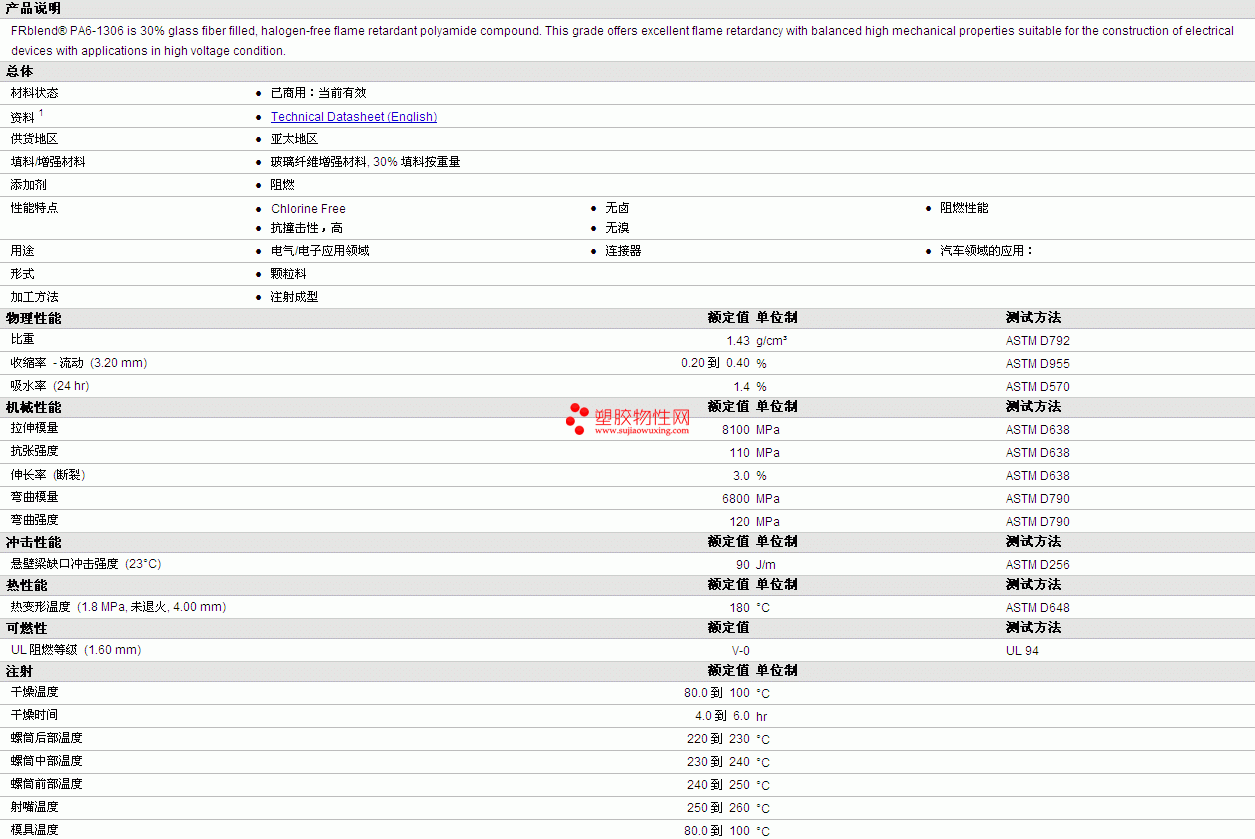Select the 拉伸模量 value 8100
Viewport: 1255px width, 839px height.
point(736,430)
